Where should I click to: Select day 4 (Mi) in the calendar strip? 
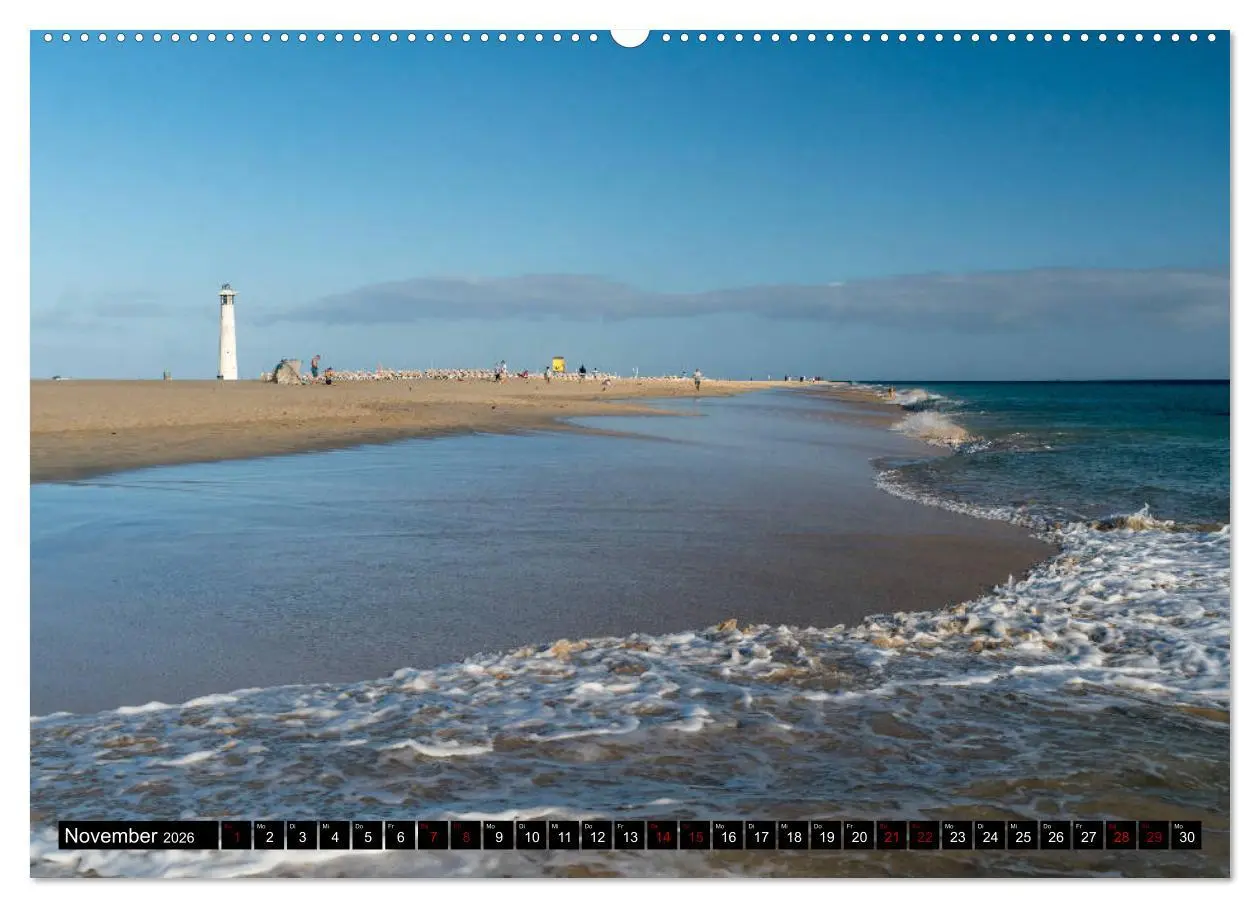click(334, 836)
